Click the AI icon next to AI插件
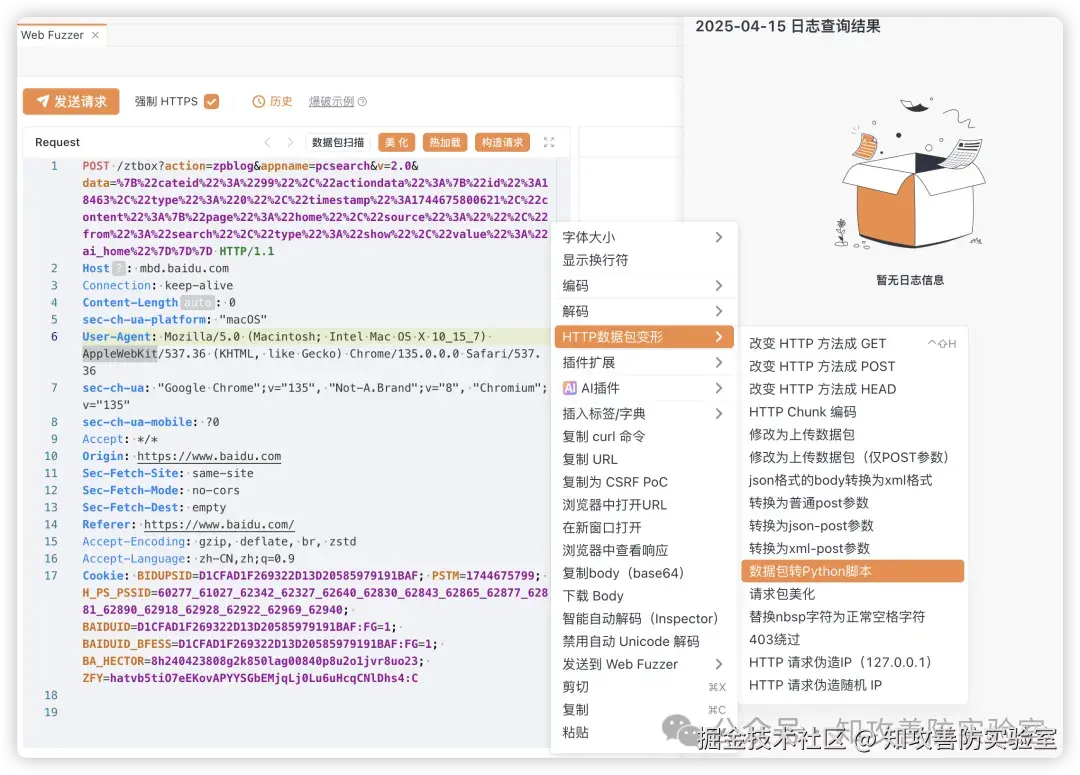The height and width of the screenshot is (775, 1080). click(570, 388)
